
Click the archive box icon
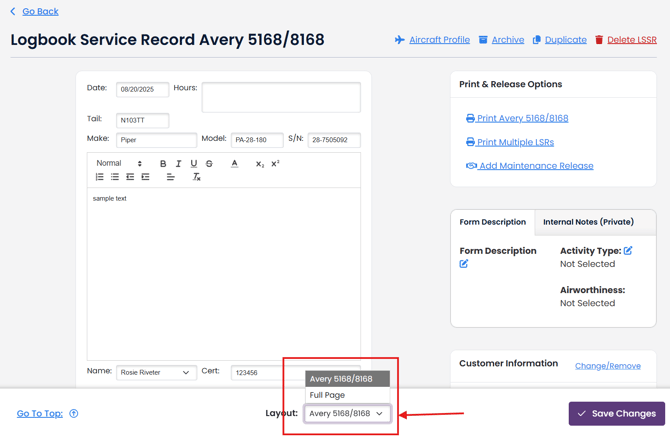pos(483,40)
